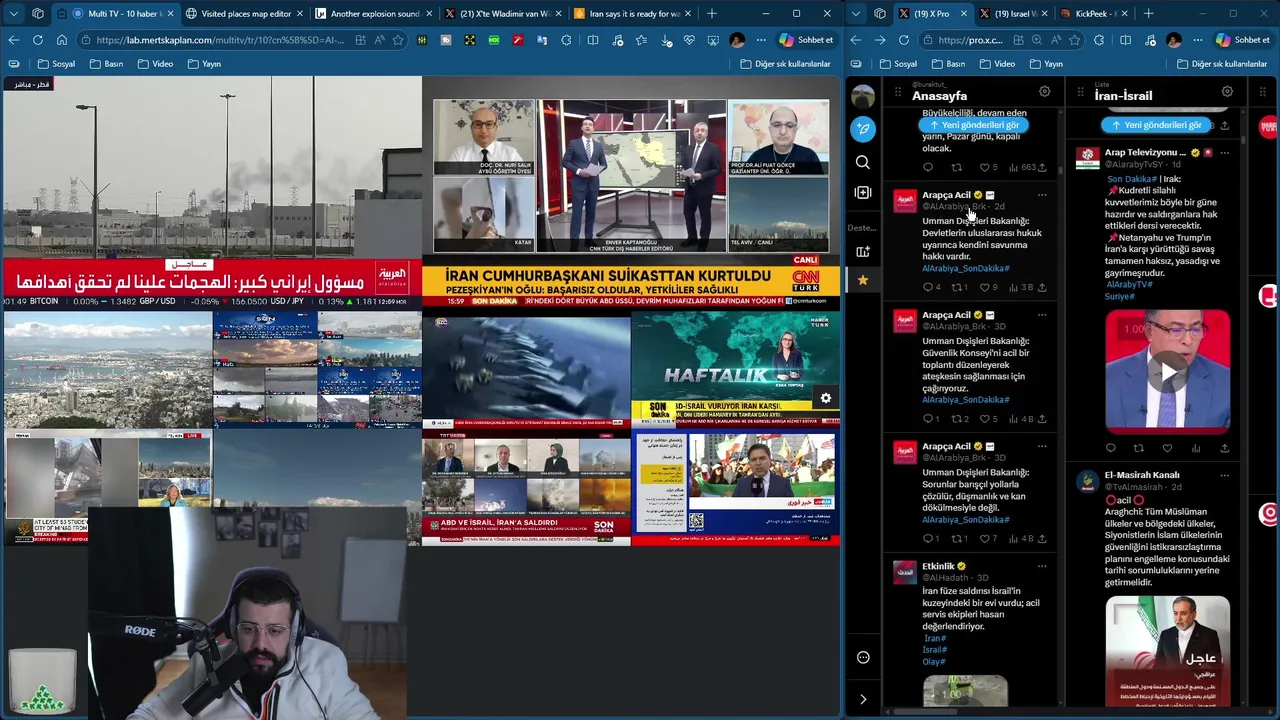Open Yayın bookmarks folder in right window
The image size is (1280, 720).
(x=1046, y=64)
